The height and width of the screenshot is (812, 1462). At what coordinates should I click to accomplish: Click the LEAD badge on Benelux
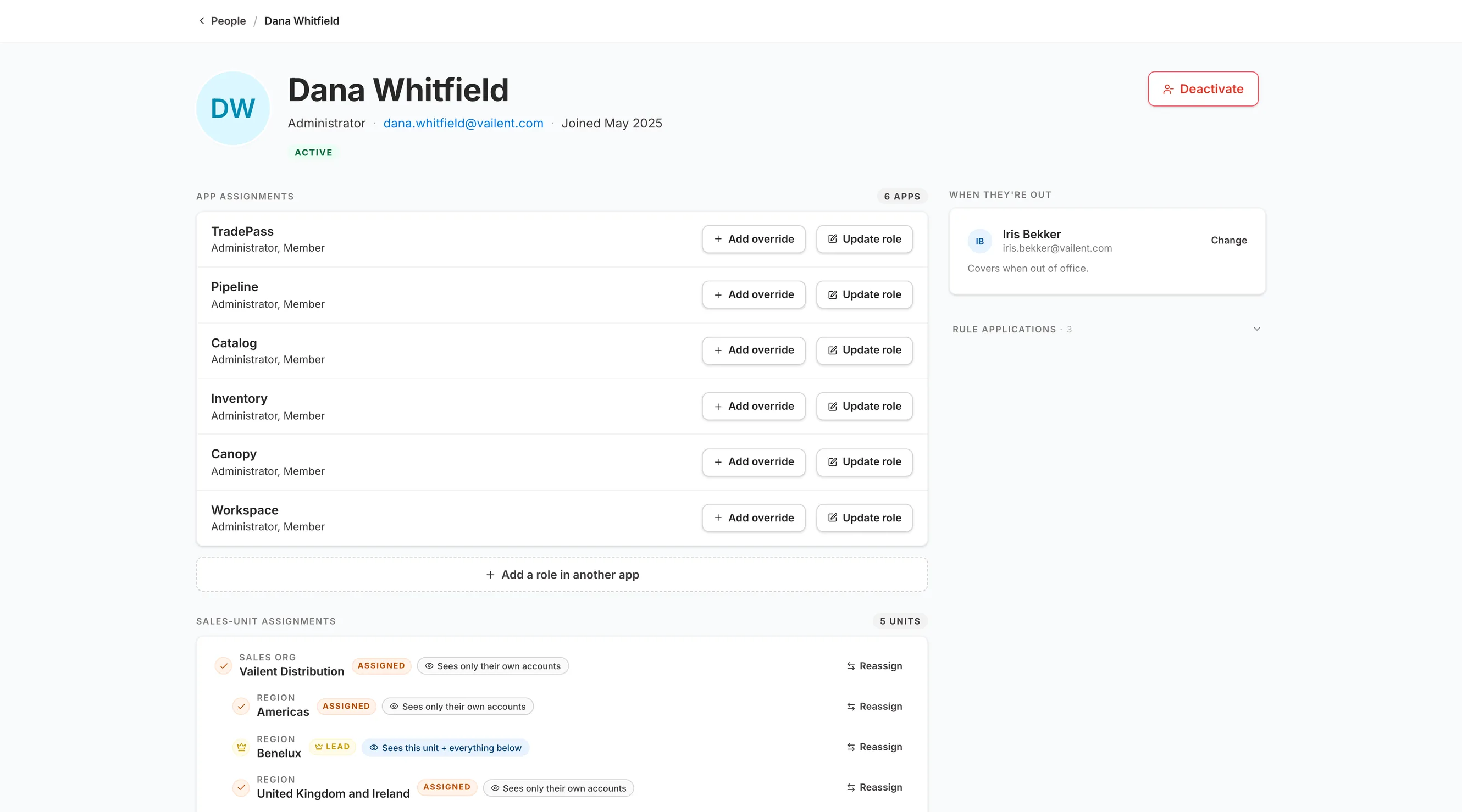pyautogui.click(x=333, y=747)
